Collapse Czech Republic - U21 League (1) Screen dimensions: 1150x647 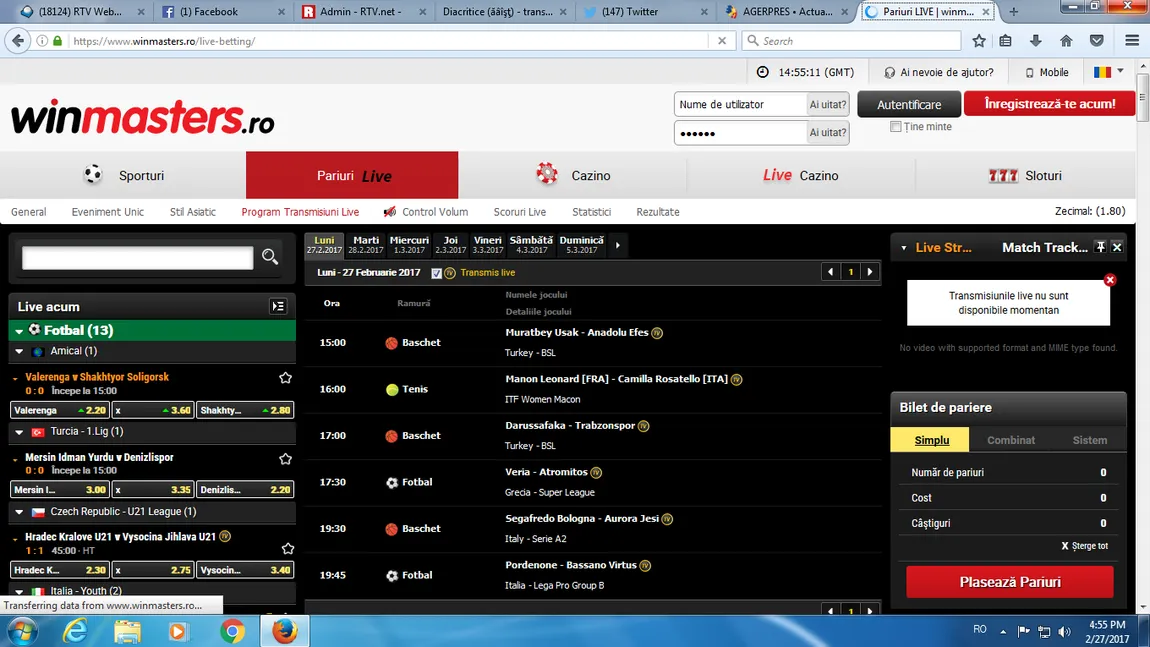19,512
